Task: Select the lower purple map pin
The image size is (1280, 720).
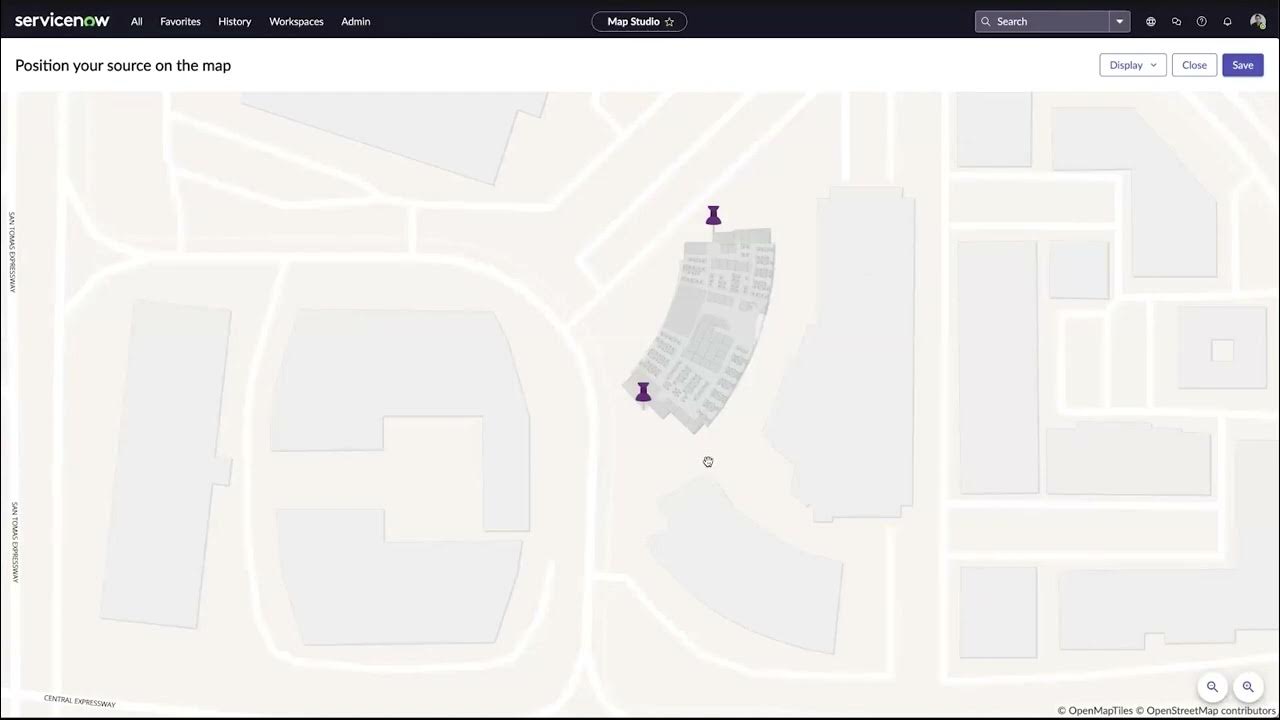Action: (643, 391)
